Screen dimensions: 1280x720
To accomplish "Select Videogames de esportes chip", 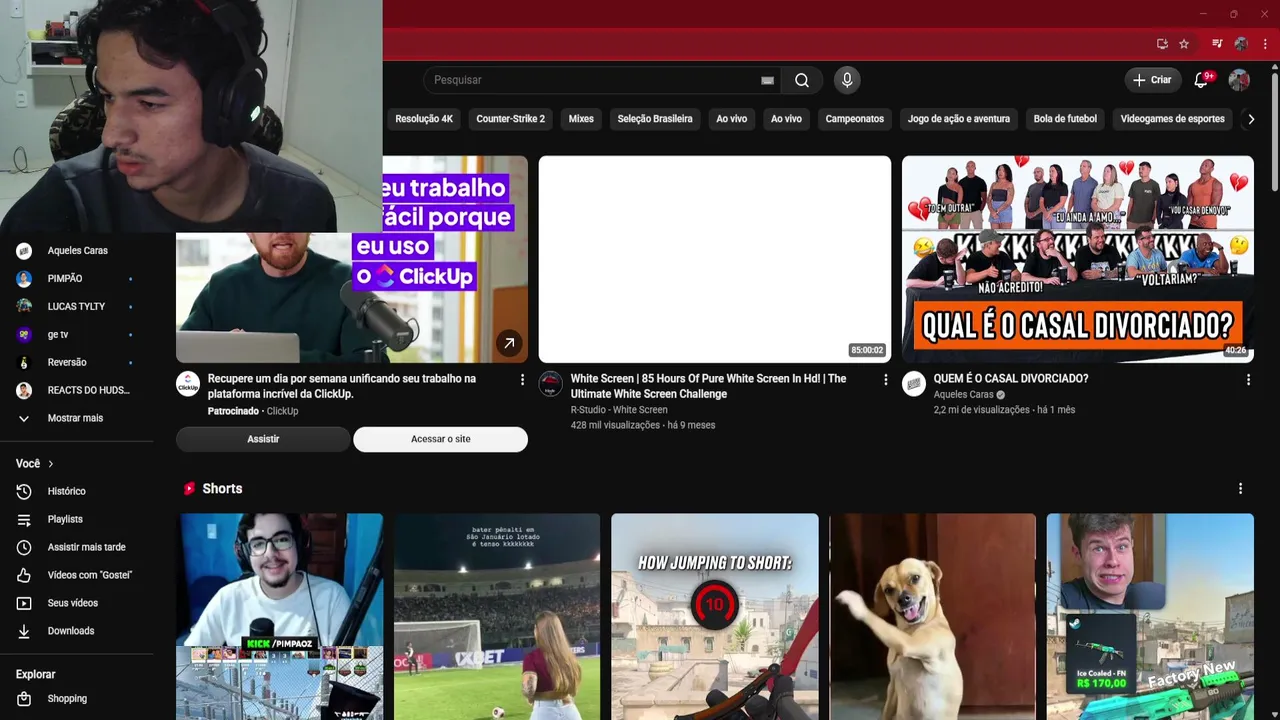I will (1173, 119).
